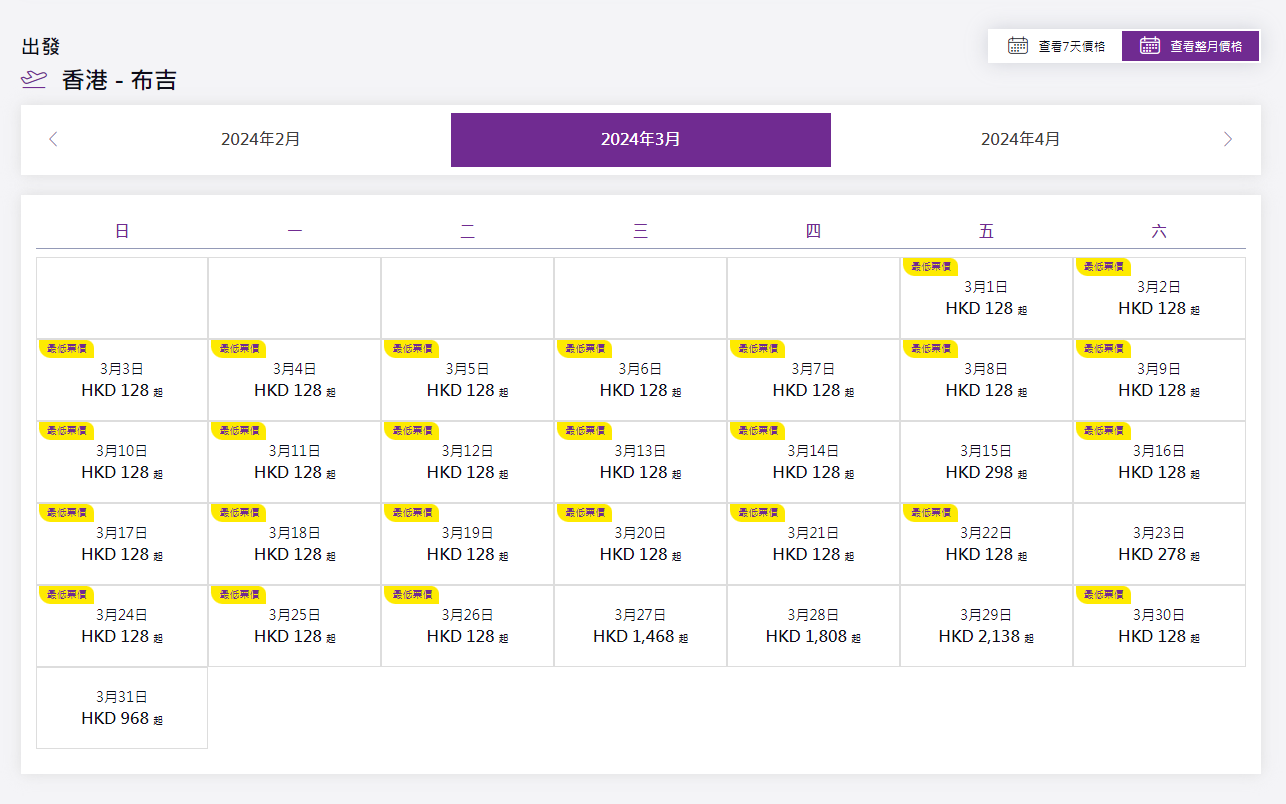The width and height of the screenshot is (1286, 804).
Task: Select 3月15日 fare HKD 298
Action: click(x=986, y=463)
